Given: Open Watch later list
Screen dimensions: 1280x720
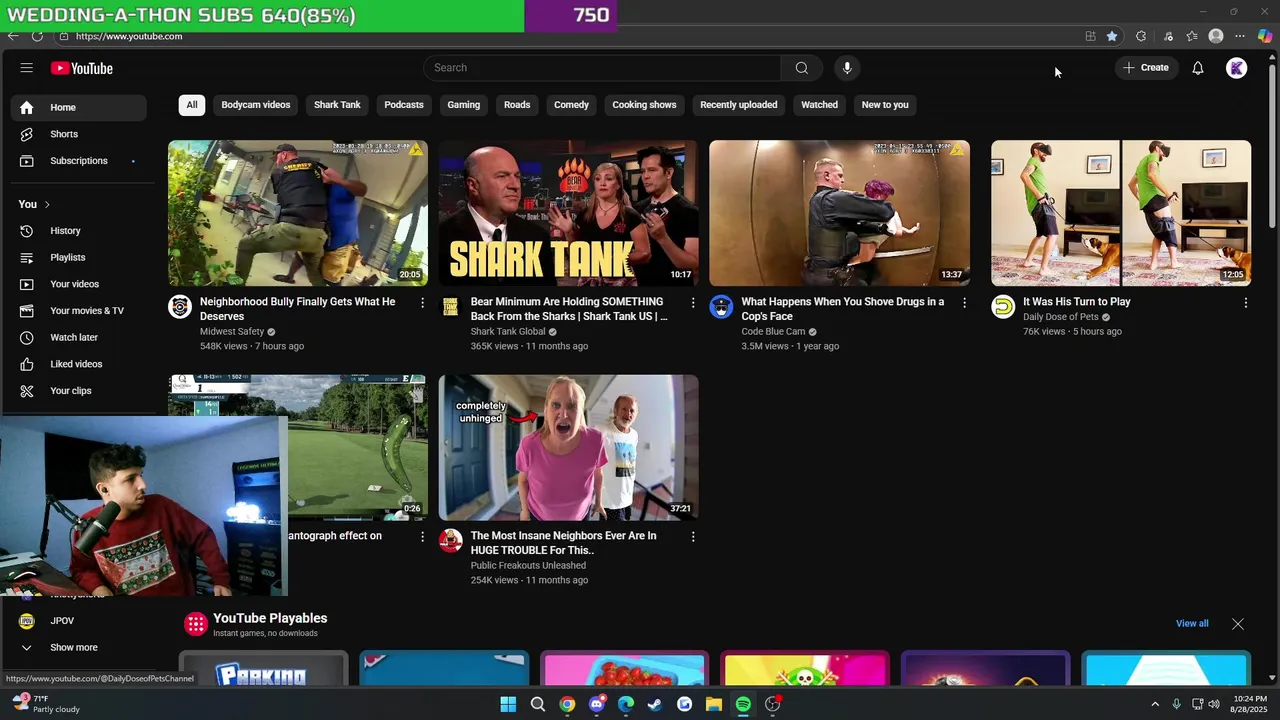Looking at the screenshot, I should [79, 337].
